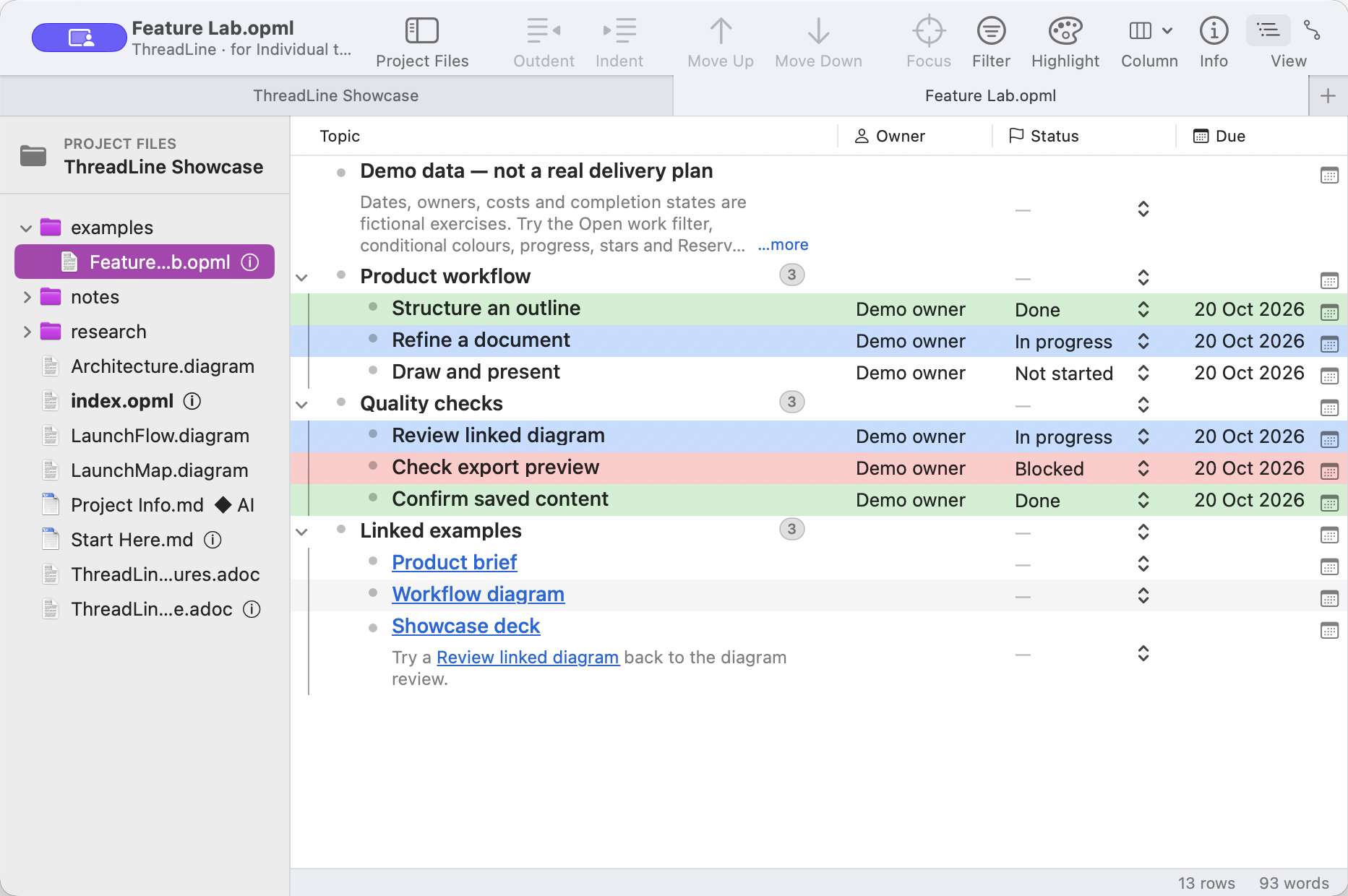The image size is (1348, 896).
Task: Click the Focus toolbar icon
Action: pyautogui.click(x=929, y=31)
